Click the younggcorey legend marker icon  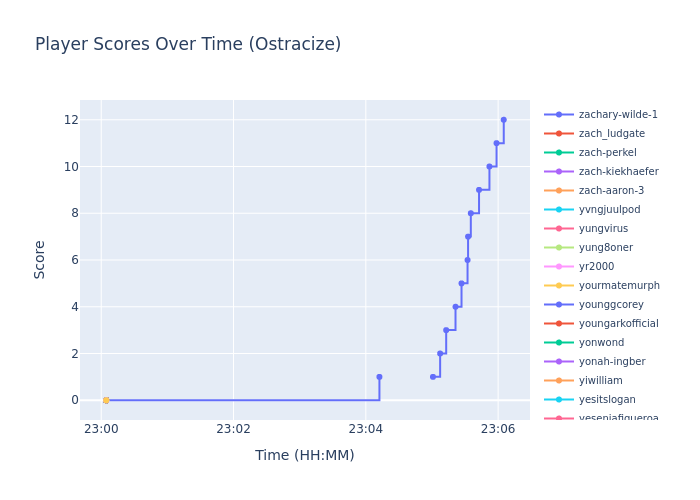pos(559,305)
